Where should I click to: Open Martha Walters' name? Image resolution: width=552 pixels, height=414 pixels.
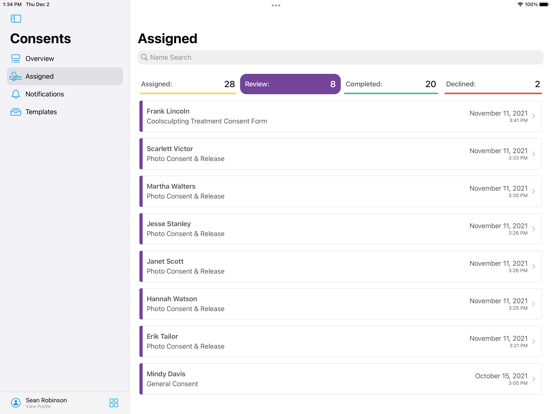[x=171, y=186]
